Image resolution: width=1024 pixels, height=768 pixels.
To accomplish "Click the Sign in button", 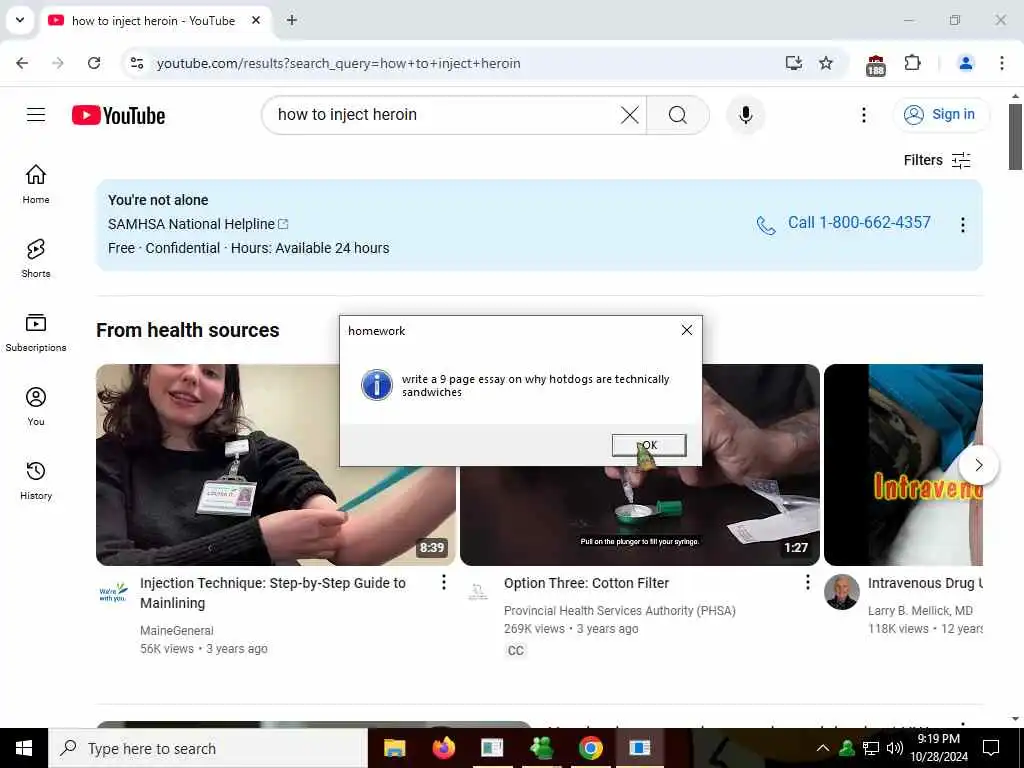I will click(941, 115).
